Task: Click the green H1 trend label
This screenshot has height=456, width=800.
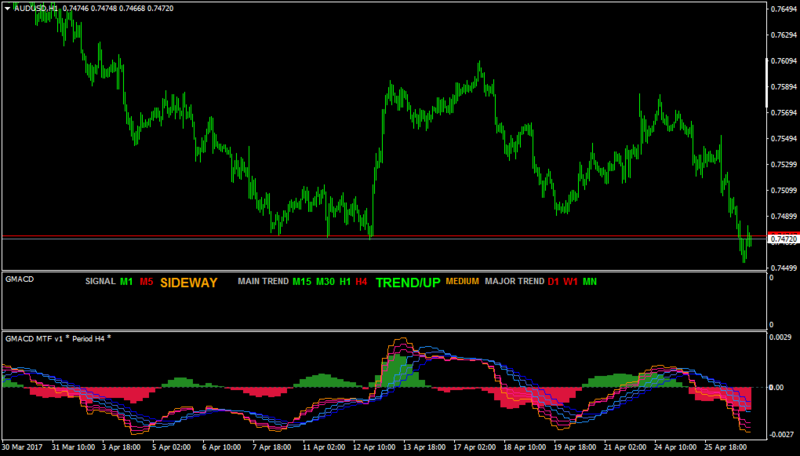Action: click(345, 282)
